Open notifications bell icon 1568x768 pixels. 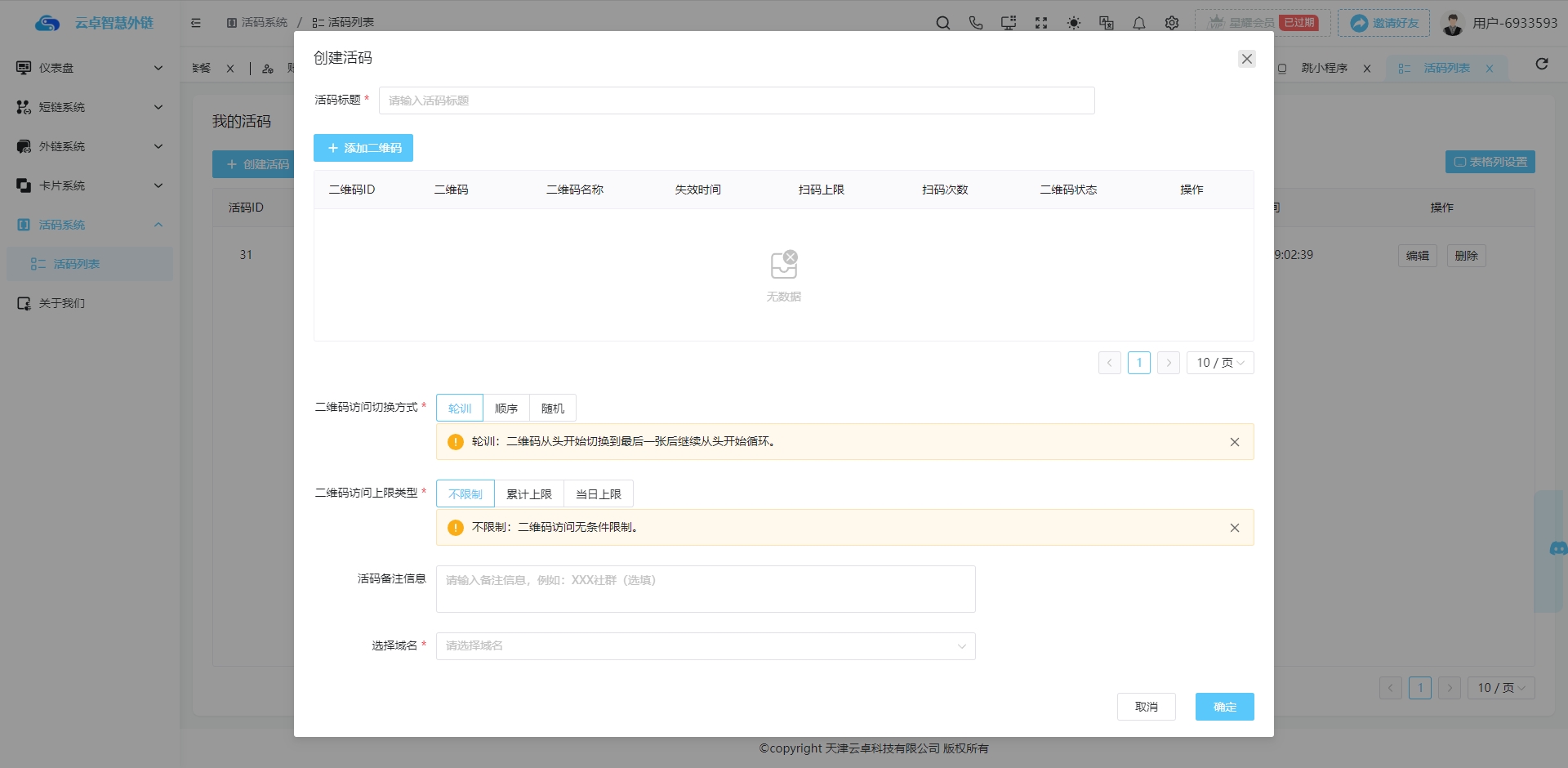(x=1138, y=23)
